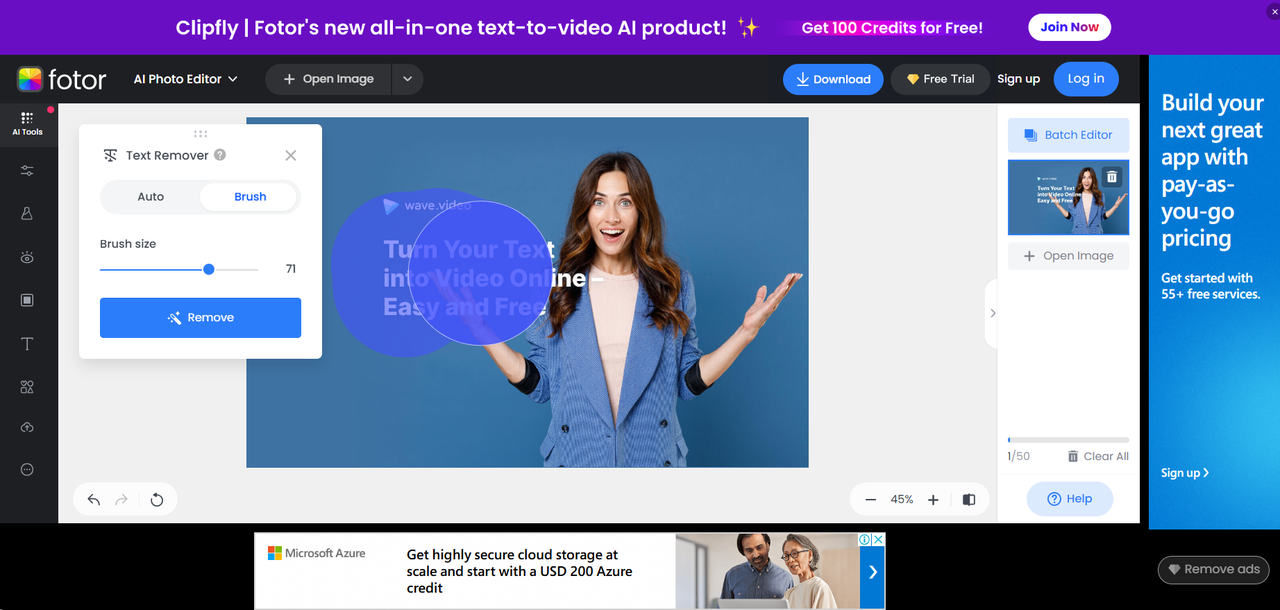Collapse the right panel with the chevron

pyautogui.click(x=992, y=313)
